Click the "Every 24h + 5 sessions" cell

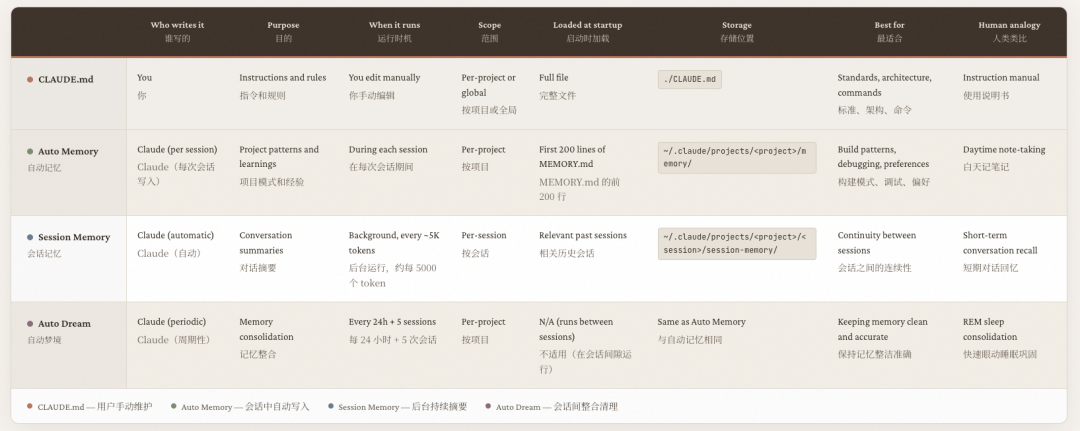pos(392,322)
